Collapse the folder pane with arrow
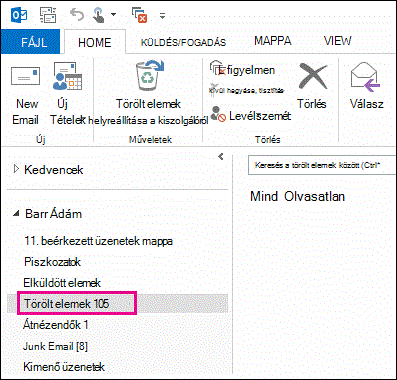Screen dimensions: 397x380 pos(220,156)
